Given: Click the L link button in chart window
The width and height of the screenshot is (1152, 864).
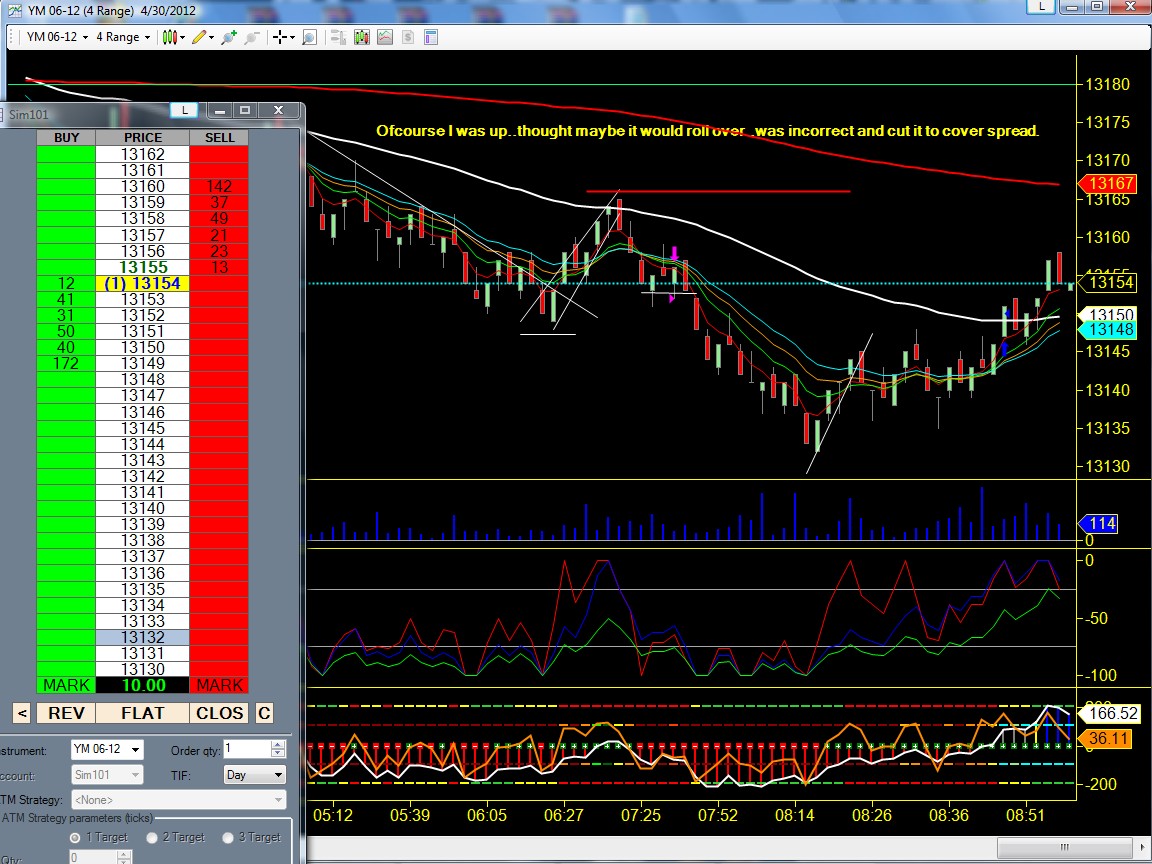Looking at the screenshot, I should click(x=1042, y=7).
